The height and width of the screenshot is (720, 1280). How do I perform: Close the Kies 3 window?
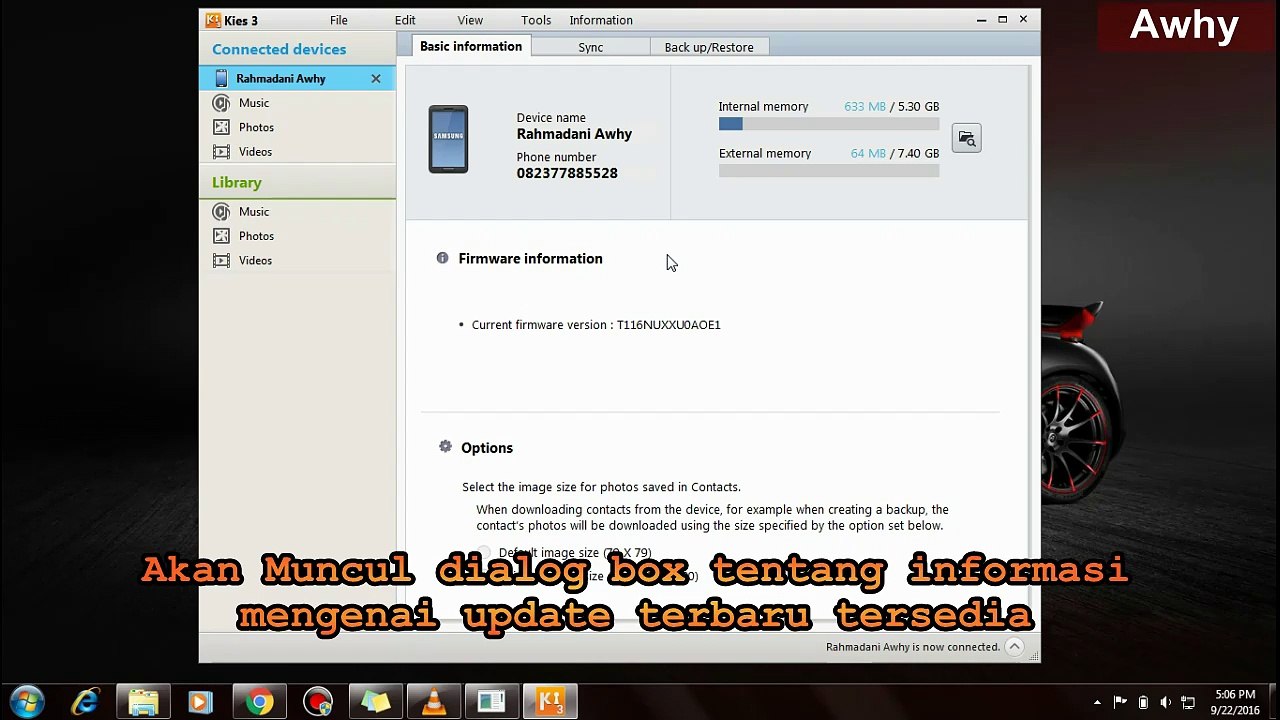tap(1023, 19)
